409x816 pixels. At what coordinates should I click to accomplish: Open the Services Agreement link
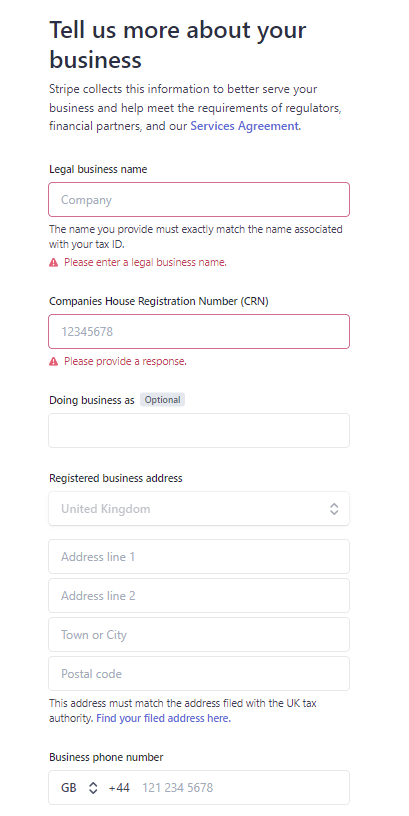244,126
